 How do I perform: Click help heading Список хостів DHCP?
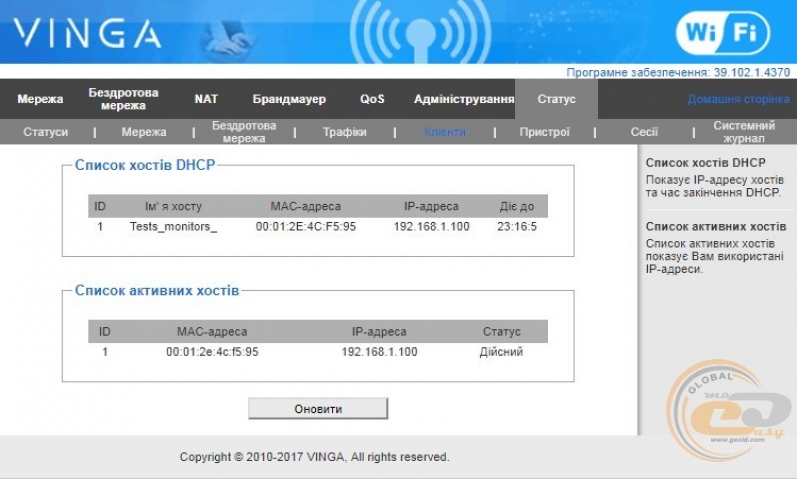706,163
